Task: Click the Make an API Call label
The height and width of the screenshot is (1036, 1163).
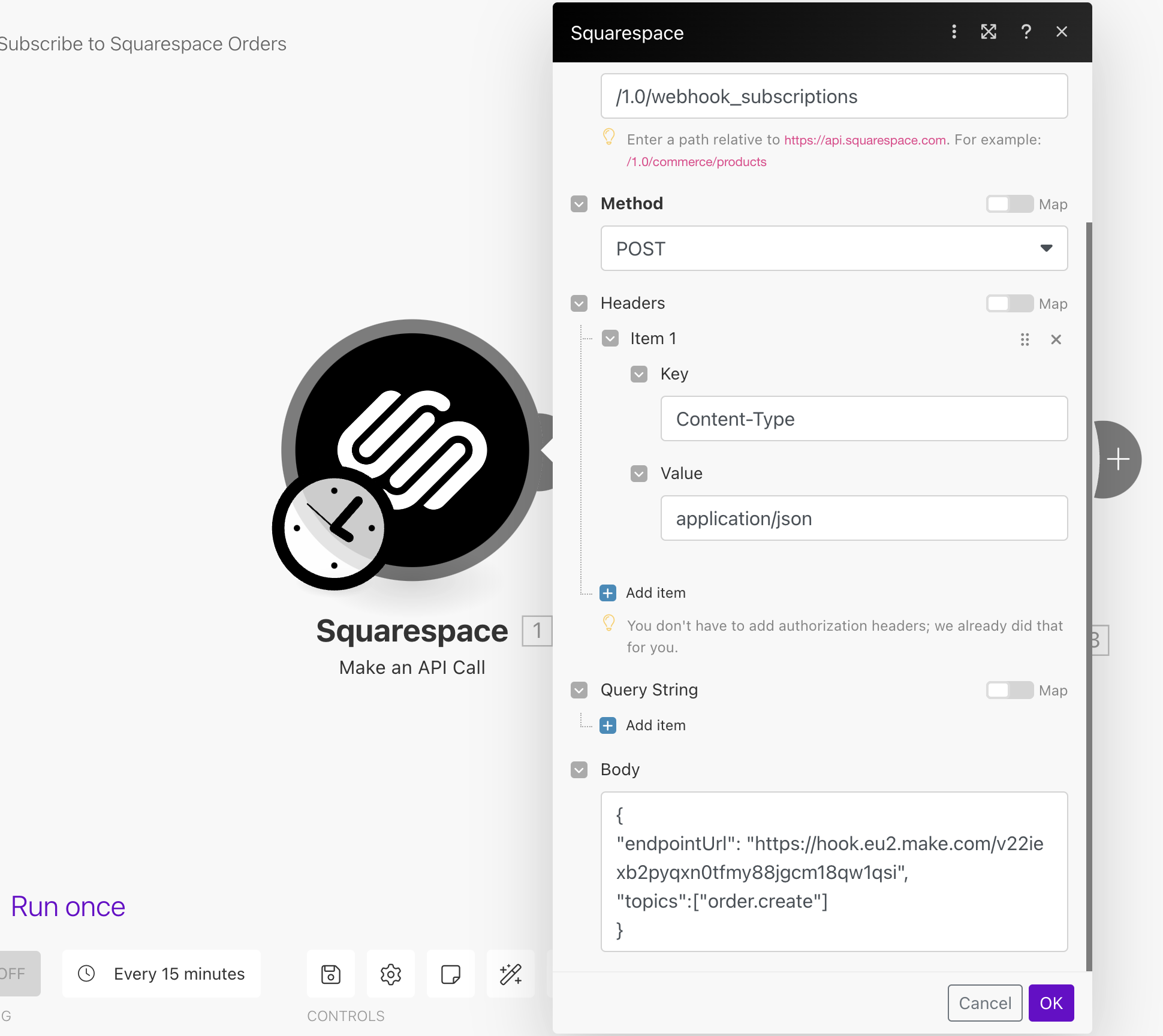Action: click(412, 667)
